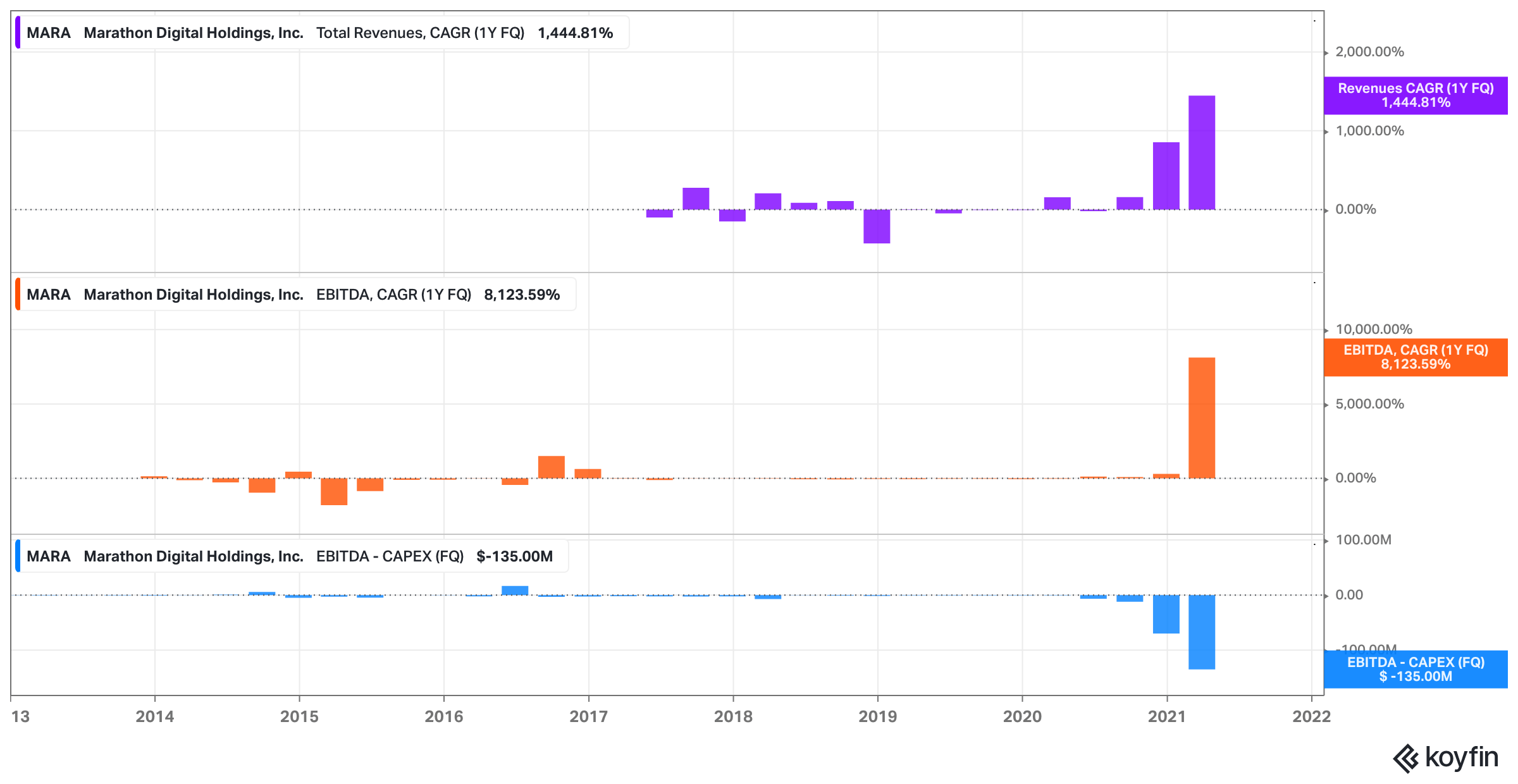The width and height of the screenshot is (1518, 784).
Task: Click the largest negative blue bar in 2021
Action: click(1202, 632)
